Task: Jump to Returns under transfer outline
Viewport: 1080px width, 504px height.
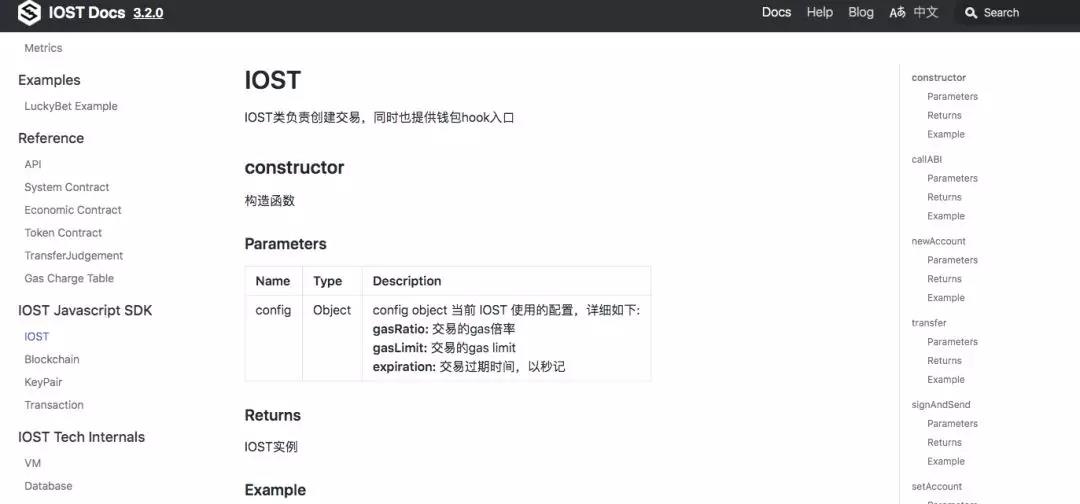Action: (944, 361)
